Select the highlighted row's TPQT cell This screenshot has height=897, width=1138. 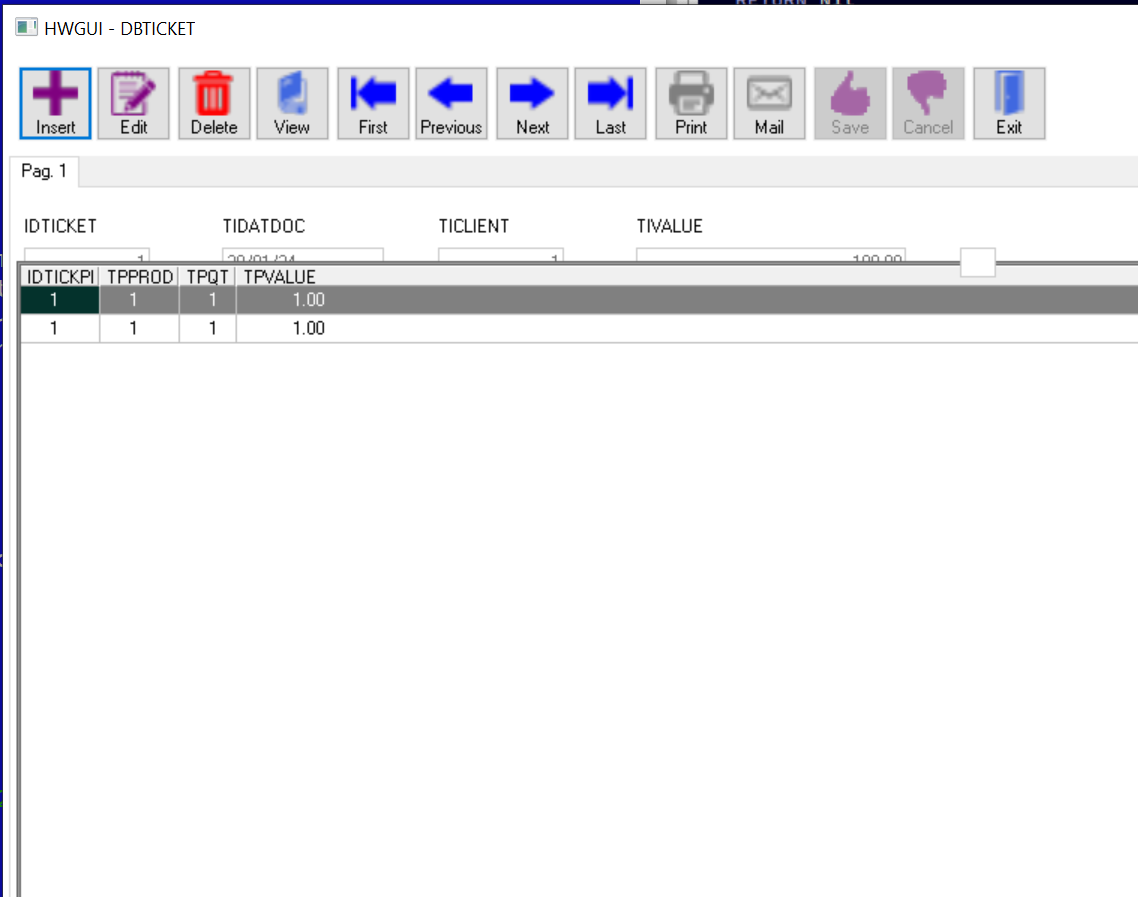208,300
